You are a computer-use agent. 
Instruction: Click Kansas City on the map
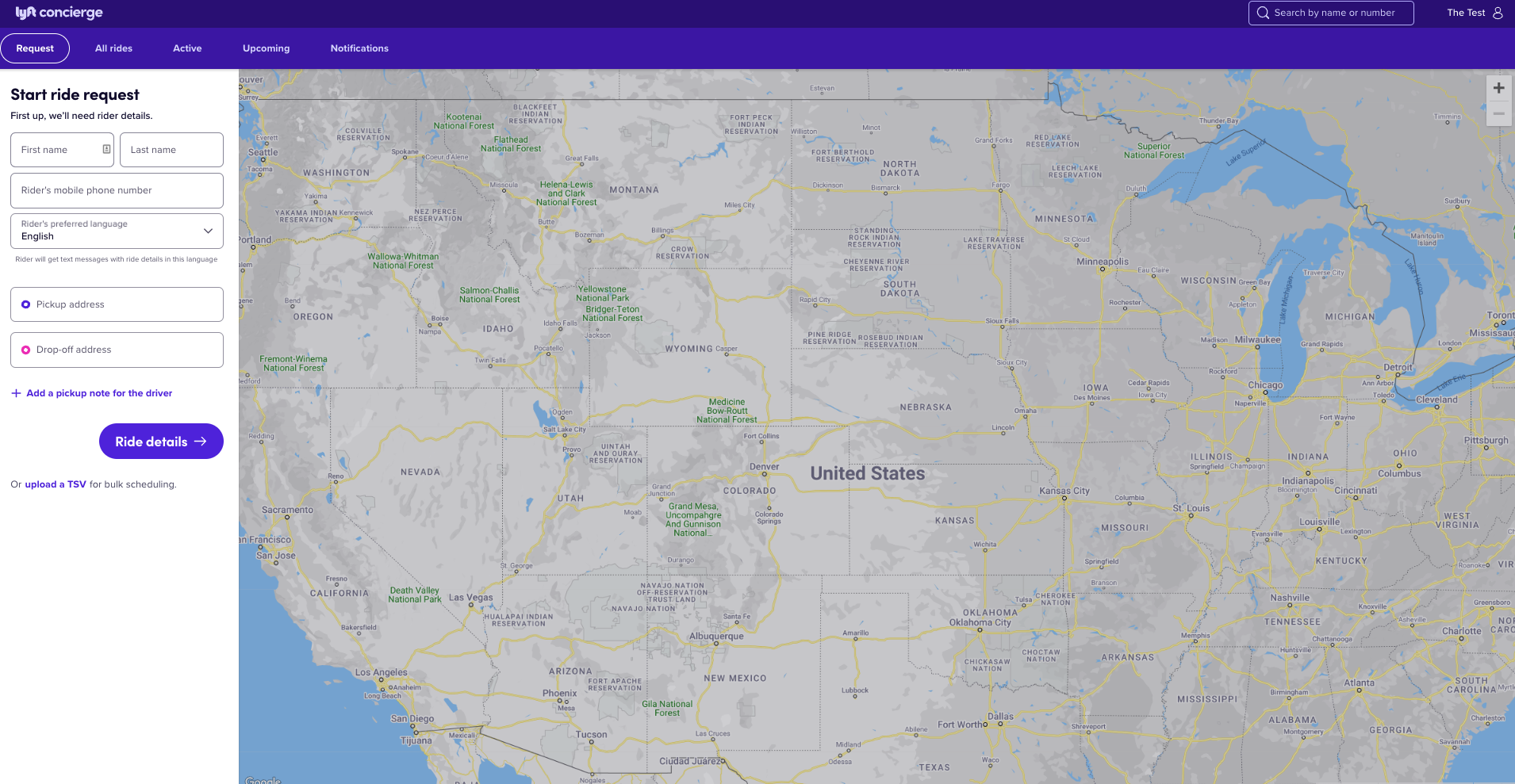pyautogui.click(x=1064, y=491)
